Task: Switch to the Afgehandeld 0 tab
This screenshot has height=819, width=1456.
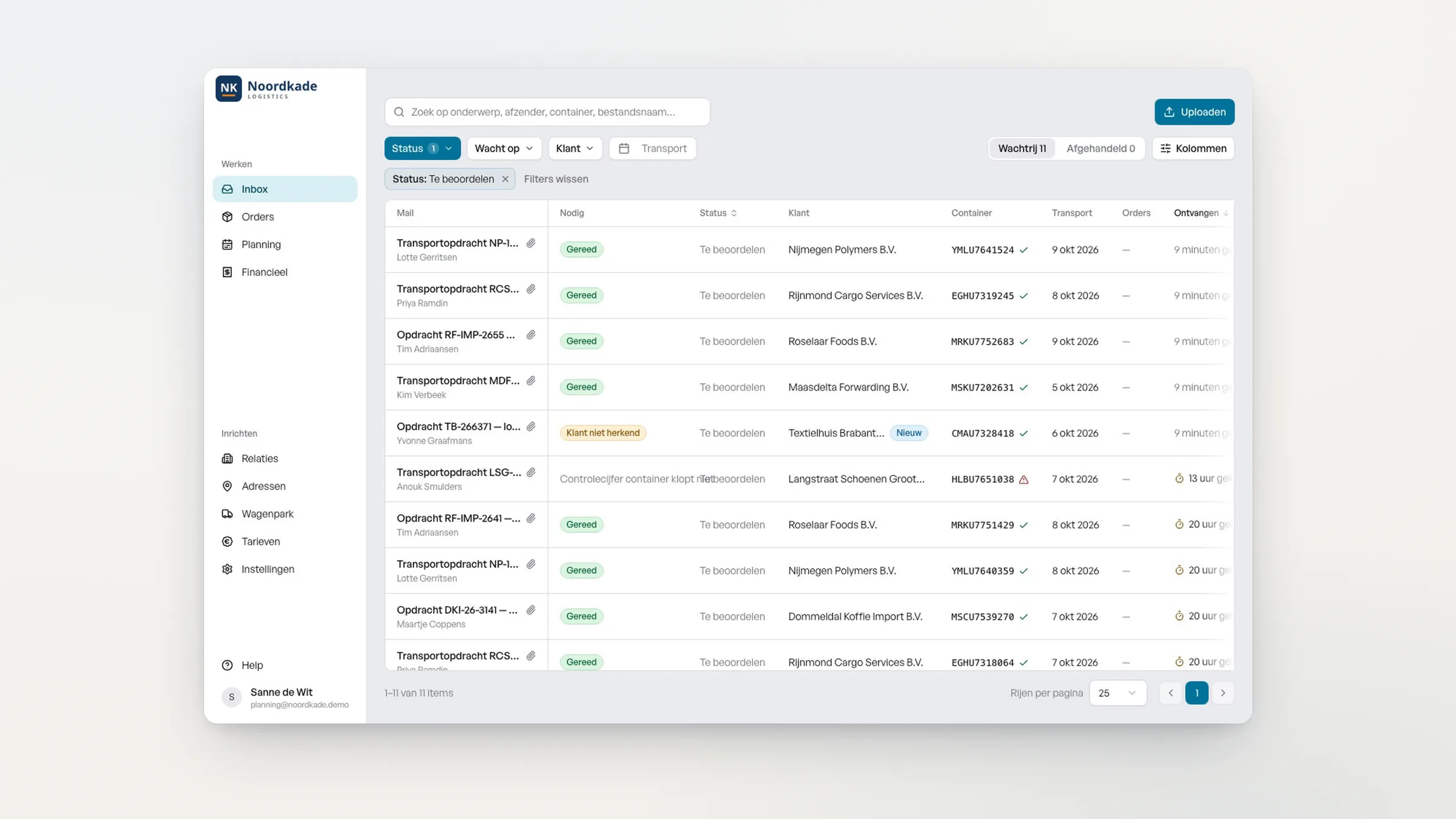Action: pyautogui.click(x=1100, y=148)
